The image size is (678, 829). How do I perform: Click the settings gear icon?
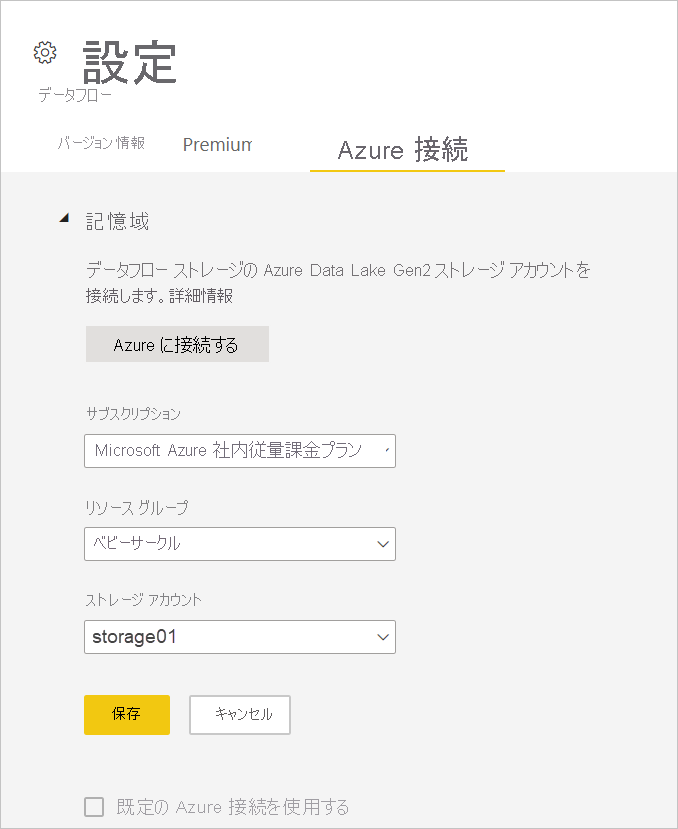(x=45, y=52)
